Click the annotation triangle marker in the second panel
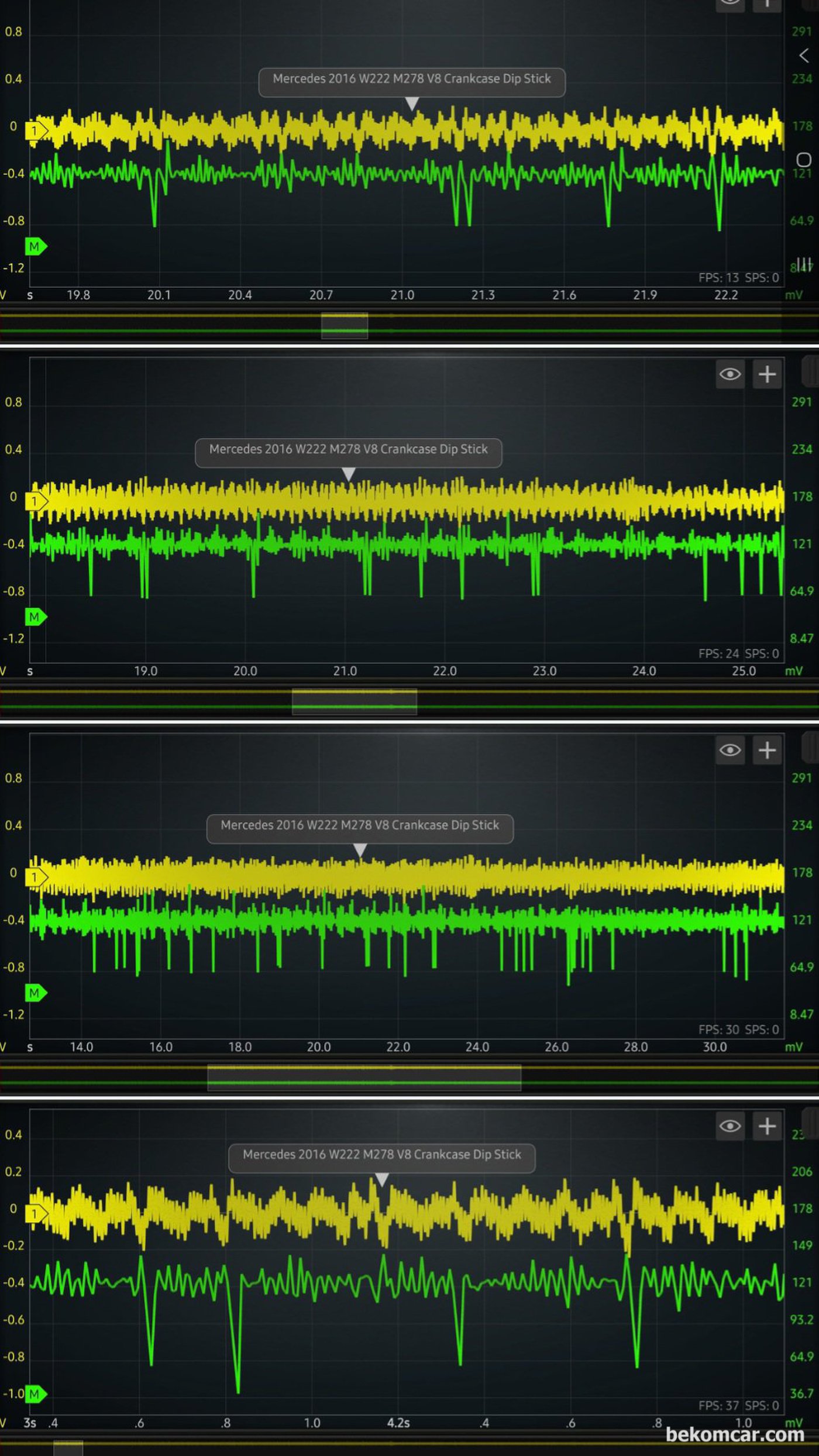Image resolution: width=819 pixels, height=1456 pixels. 349,474
